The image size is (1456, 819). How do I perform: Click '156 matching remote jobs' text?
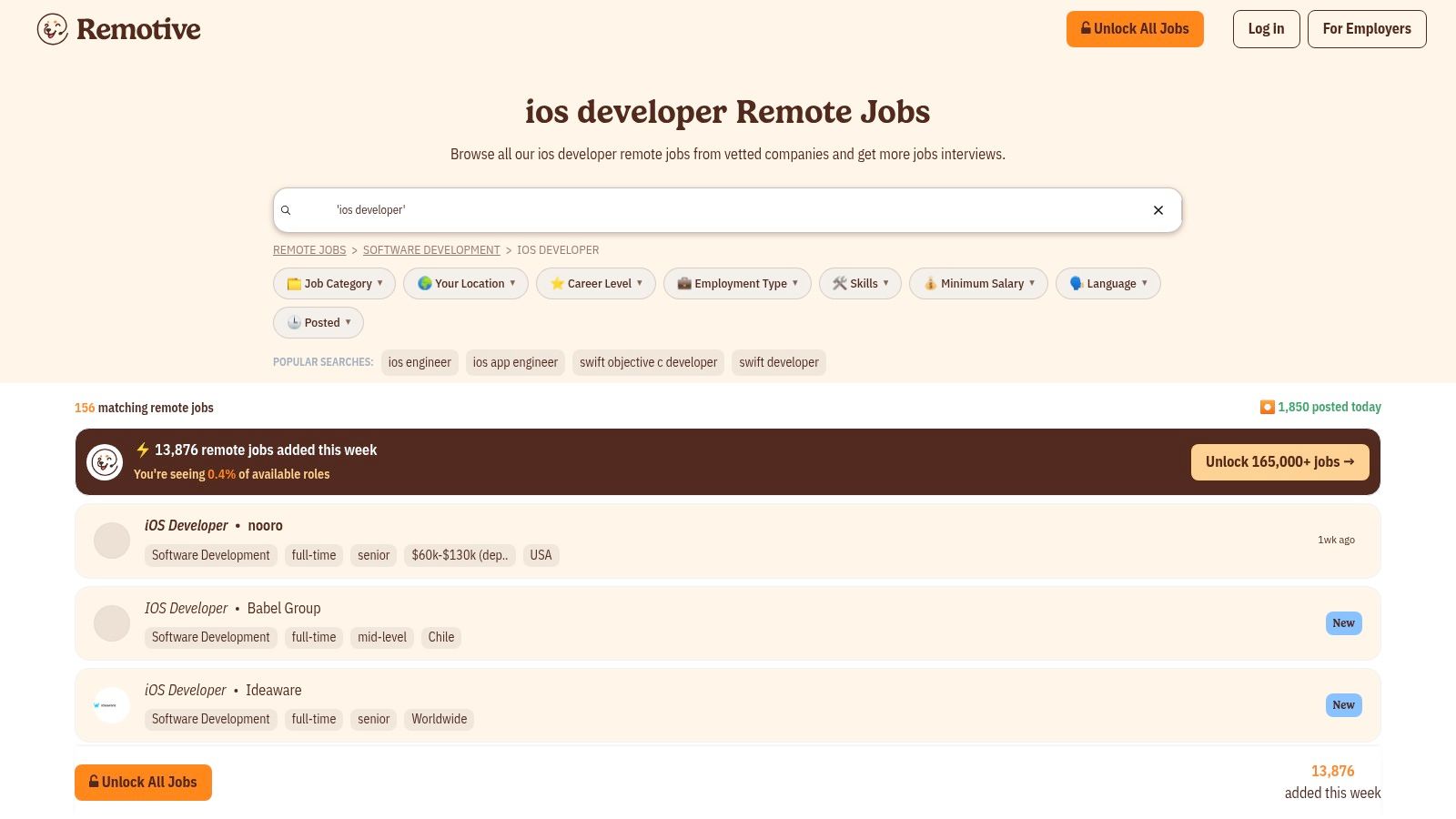[x=144, y=408]
